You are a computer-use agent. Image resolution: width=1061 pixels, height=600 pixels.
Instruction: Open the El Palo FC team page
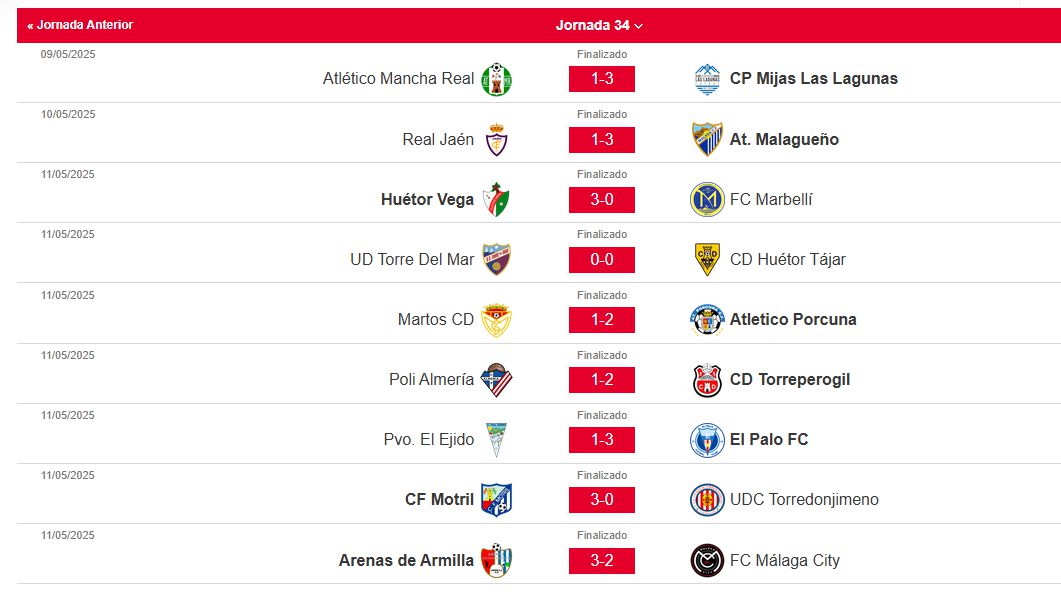click(769, 440)
